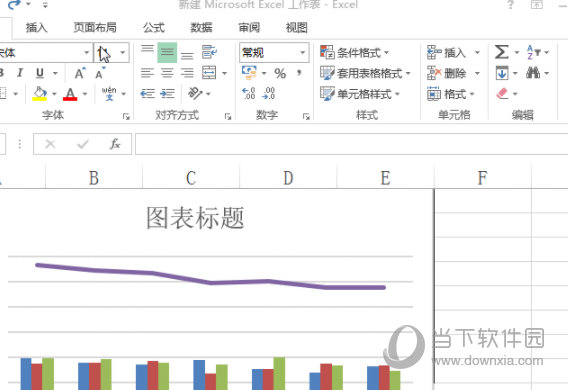The width and height of the screenshot is (568, 390).
Task: Click AutoSum sigma icon
Action: pos(502,52)
